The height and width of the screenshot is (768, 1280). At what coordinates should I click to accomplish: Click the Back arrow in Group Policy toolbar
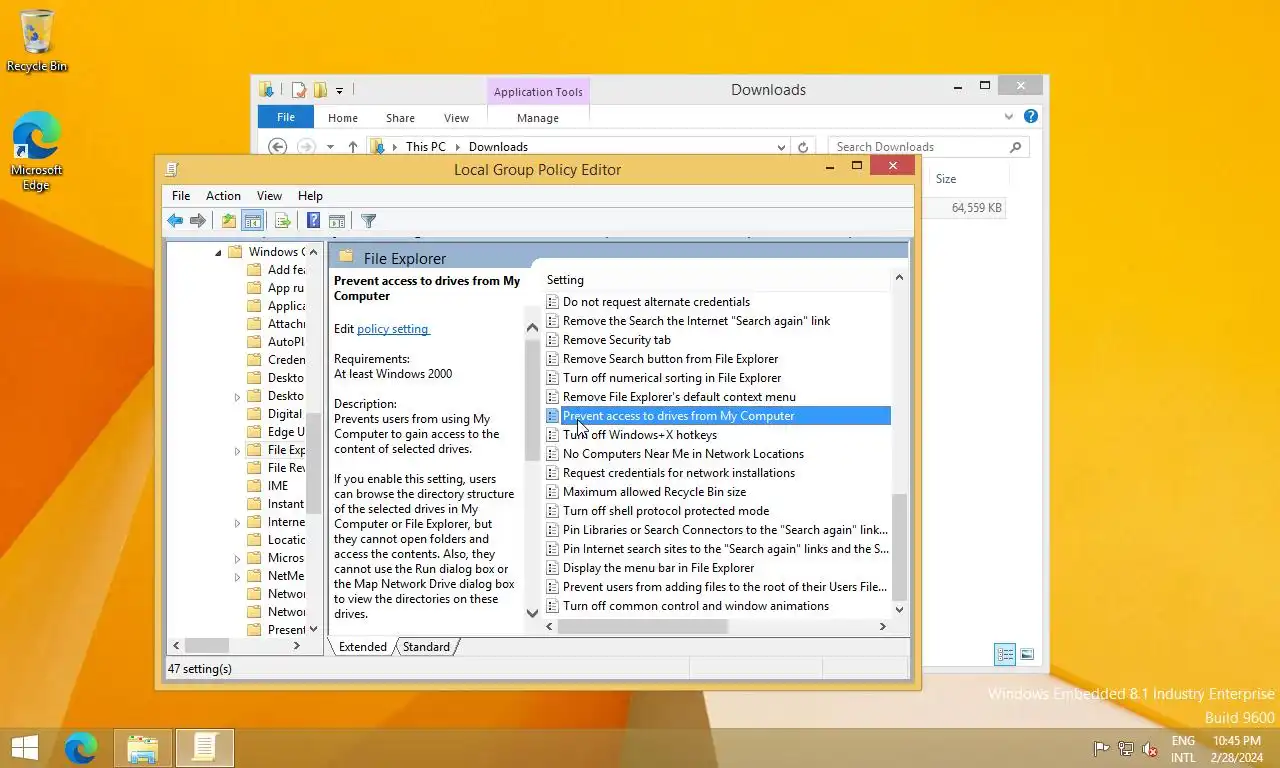[x=175, y=221]
